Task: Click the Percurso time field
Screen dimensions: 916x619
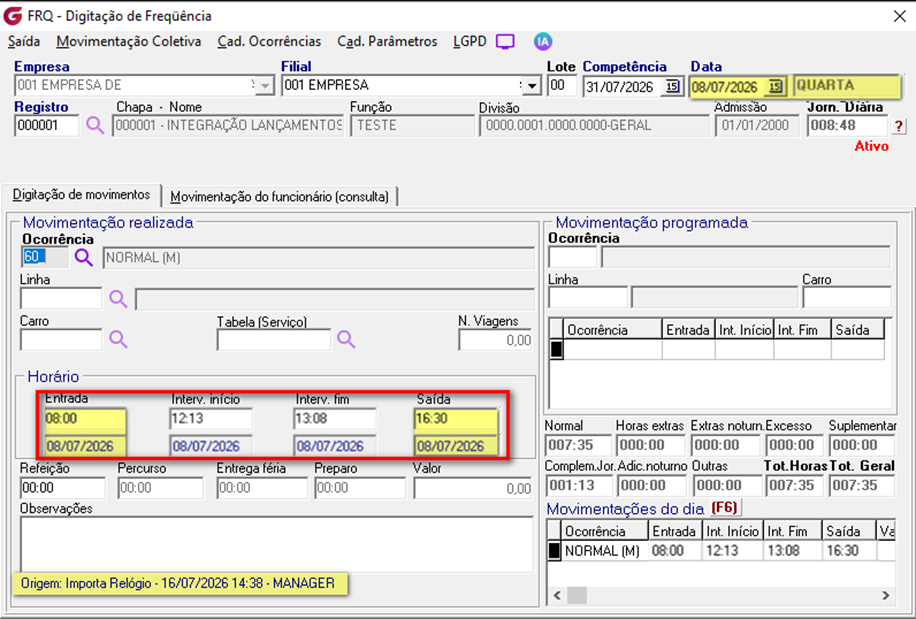Action: [161, 488]
